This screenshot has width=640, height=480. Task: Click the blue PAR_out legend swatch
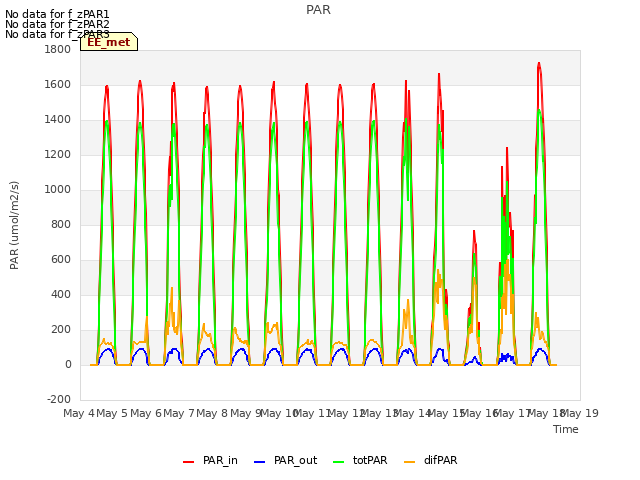259,462
